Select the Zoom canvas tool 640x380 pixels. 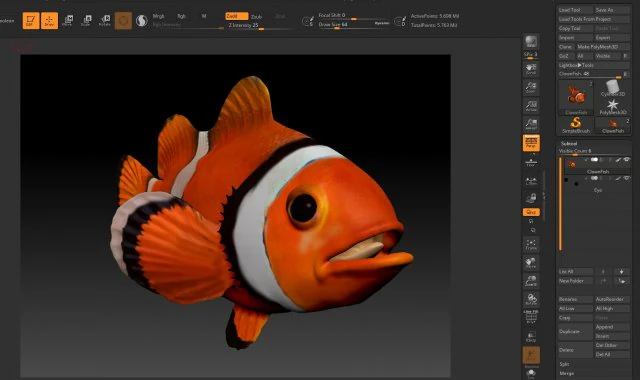click(x=531, y=87)
